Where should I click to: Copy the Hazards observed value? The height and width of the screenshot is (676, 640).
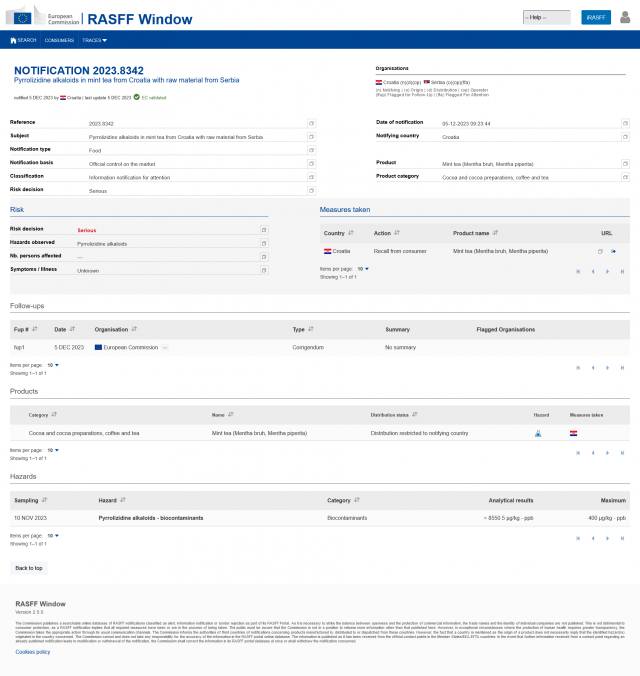click(x=264, y=243)
